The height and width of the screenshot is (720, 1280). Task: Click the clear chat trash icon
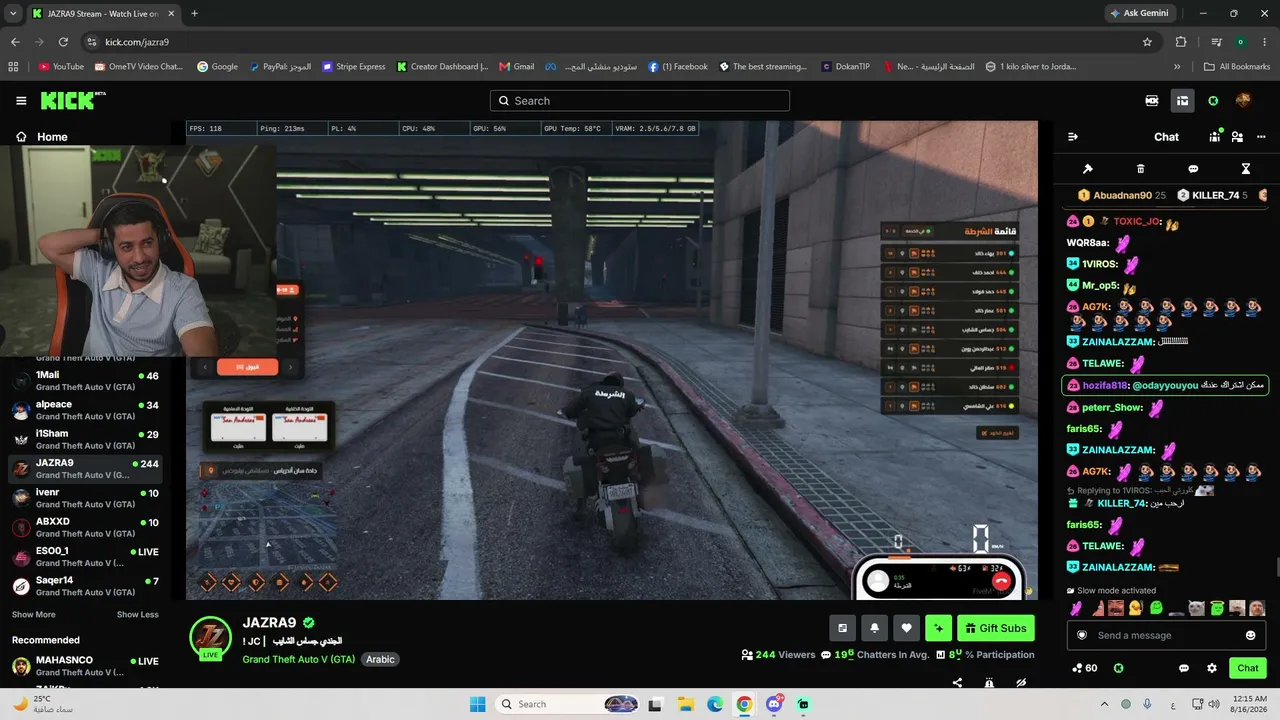pyautogui.click(x=1141, y=169)
